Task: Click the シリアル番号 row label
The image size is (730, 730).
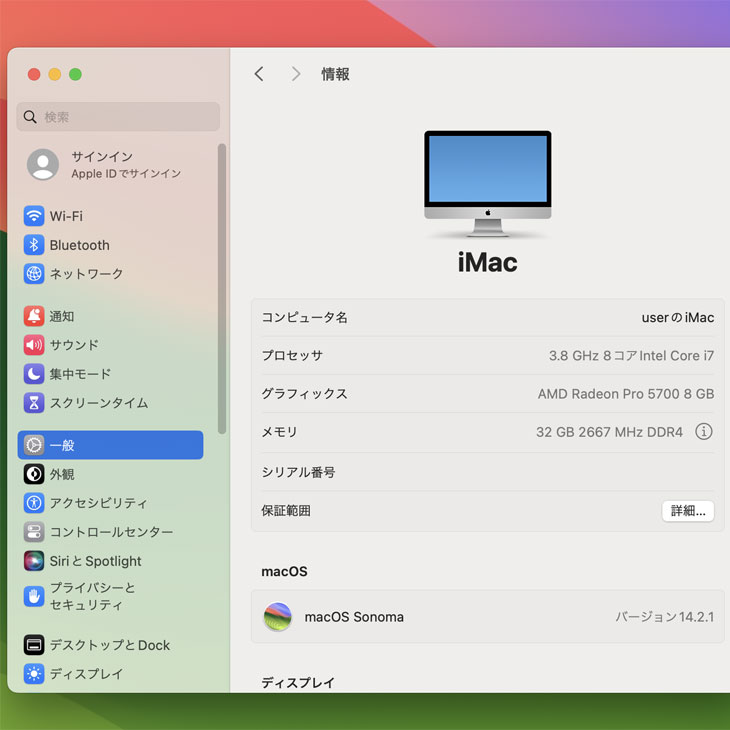Action: click(x=298, y=472)
